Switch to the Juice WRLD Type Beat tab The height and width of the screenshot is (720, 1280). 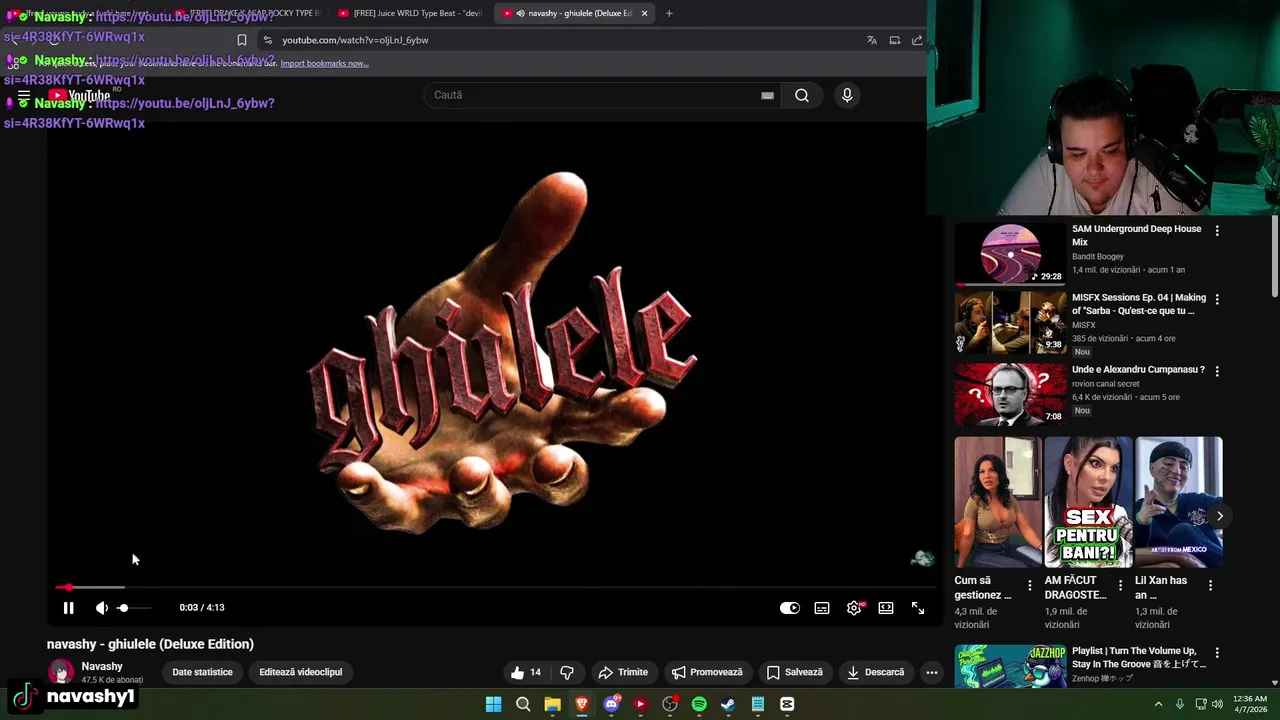coord(410,13)
